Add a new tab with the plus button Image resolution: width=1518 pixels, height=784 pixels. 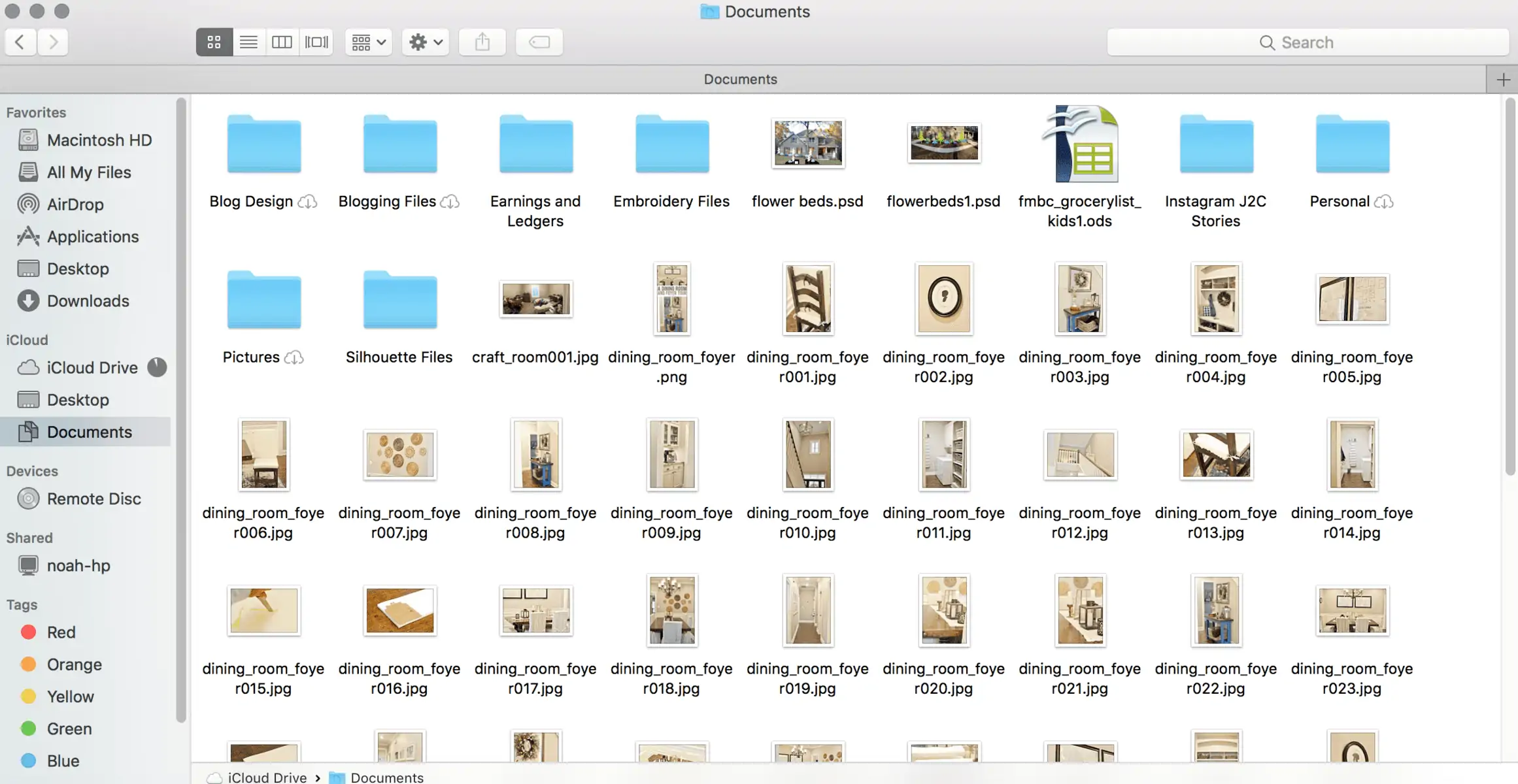(x=1503, y=80)
